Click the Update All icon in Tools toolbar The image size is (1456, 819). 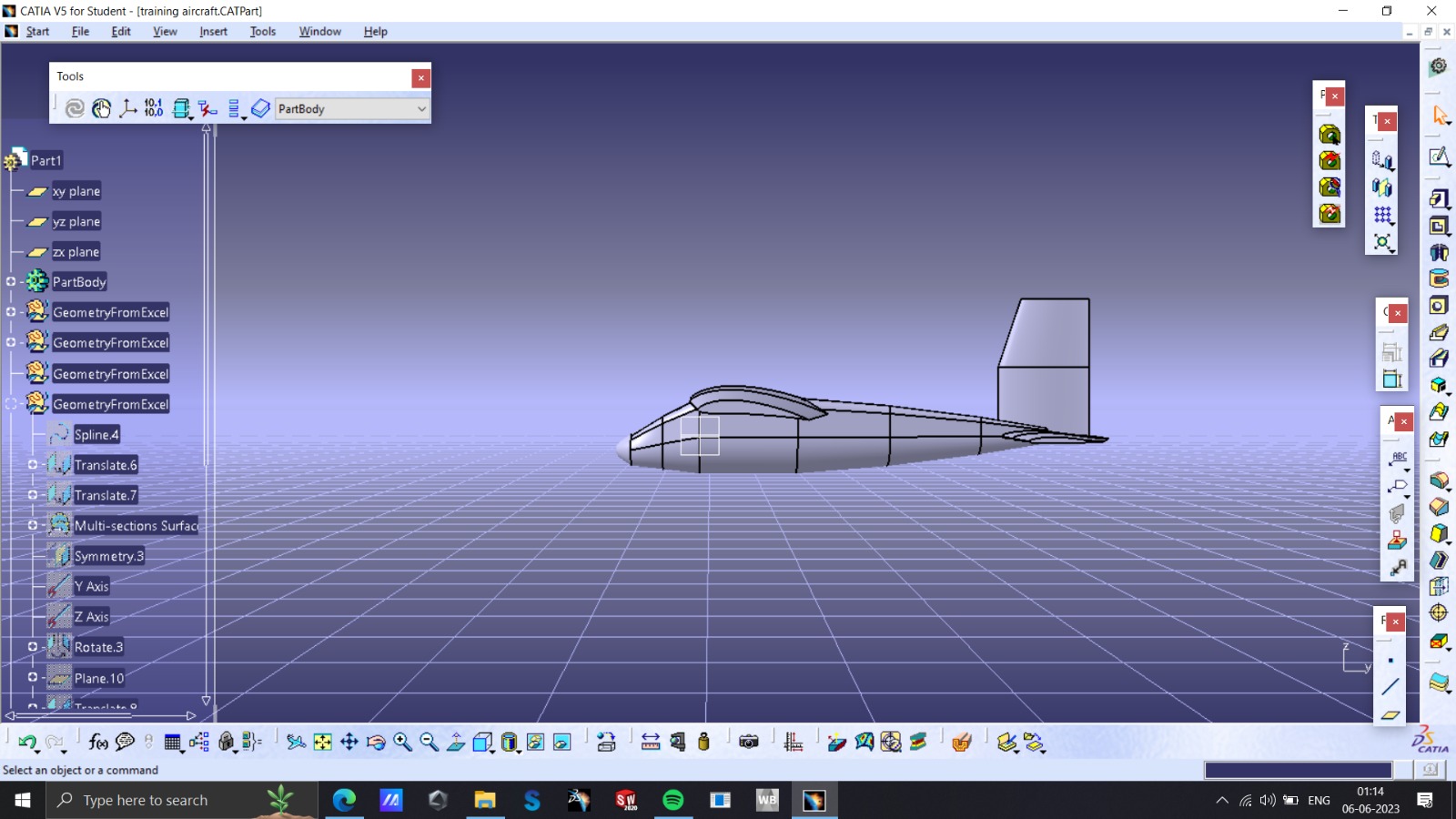click(x=75, y=108)
